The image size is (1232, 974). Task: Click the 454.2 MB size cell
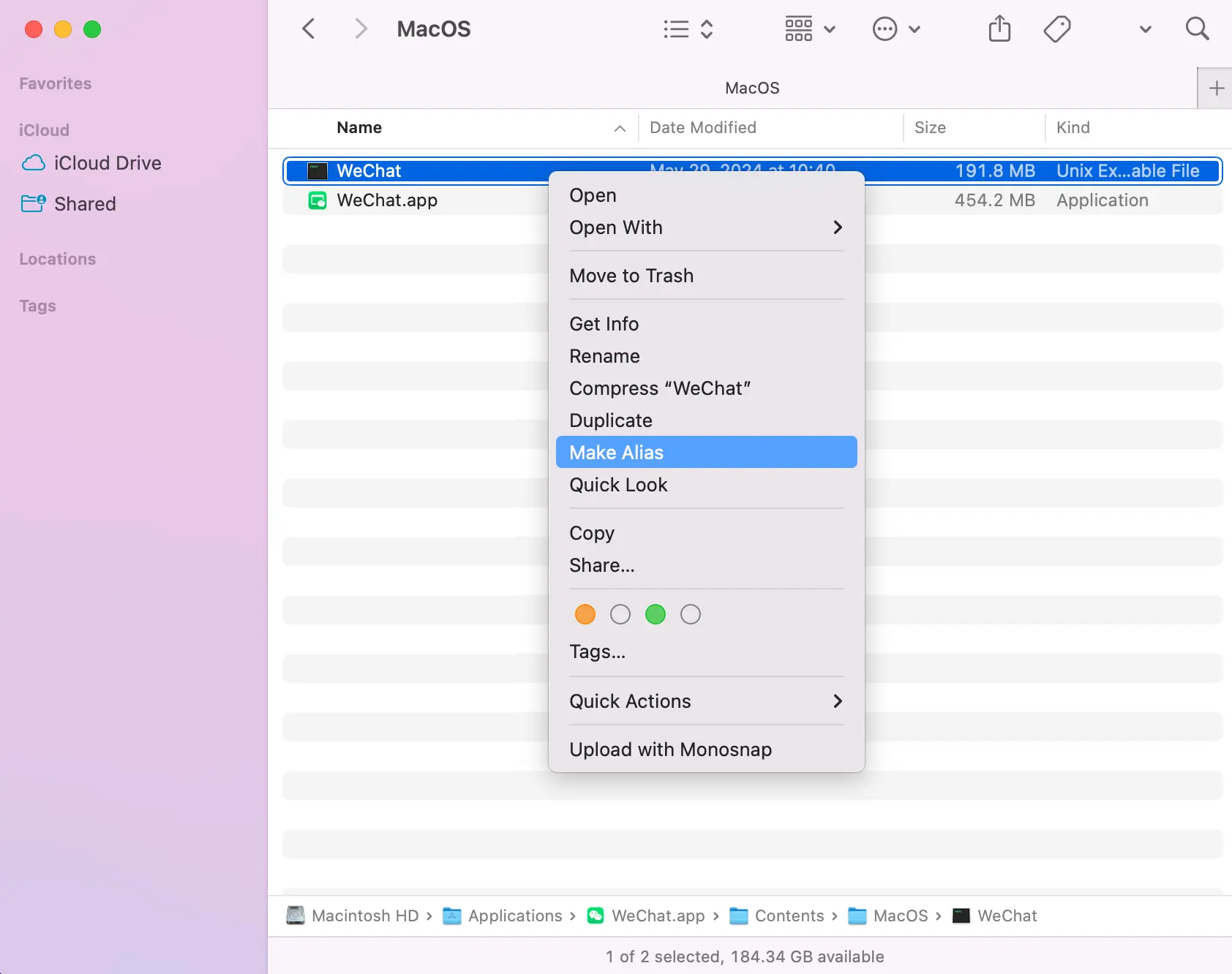tap(995, 200)
